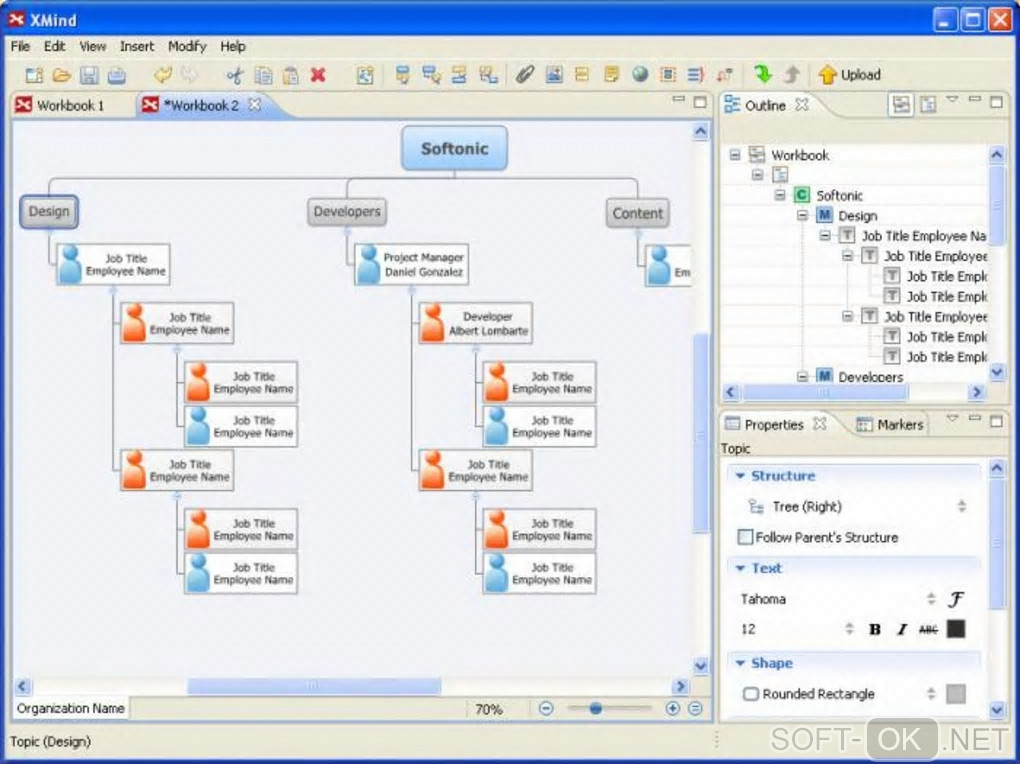Select the Content topic on canvas
This screenshot has height=764, width=1020.
tap(638, 213)
